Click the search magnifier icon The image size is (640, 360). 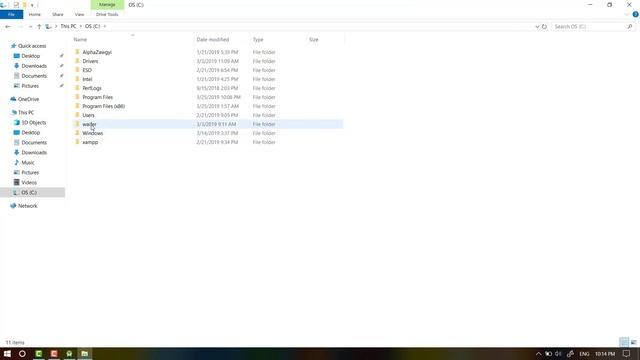(630, 27)
